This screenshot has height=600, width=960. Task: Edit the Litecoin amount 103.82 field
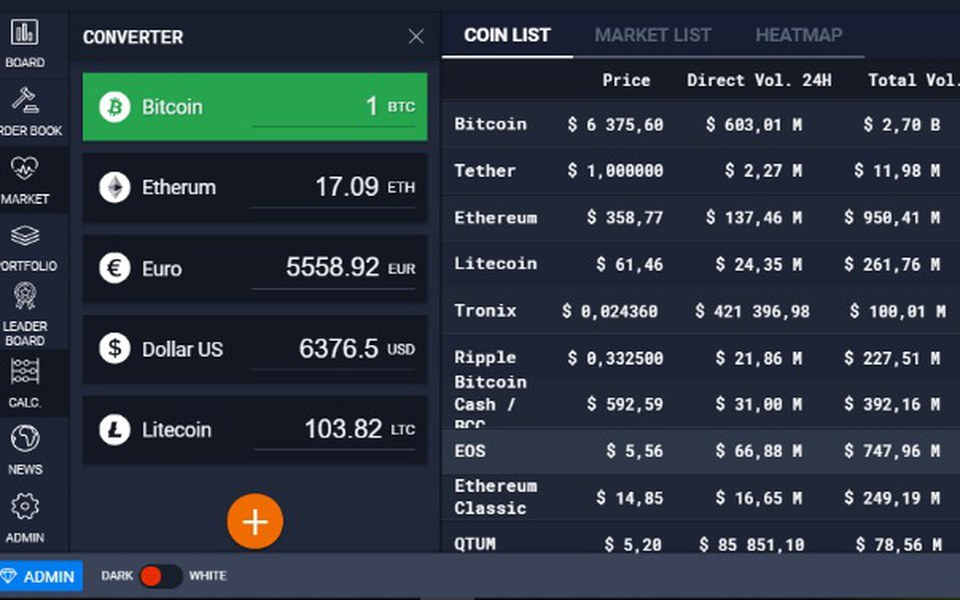pyautogui.click(x=334, y=429)
